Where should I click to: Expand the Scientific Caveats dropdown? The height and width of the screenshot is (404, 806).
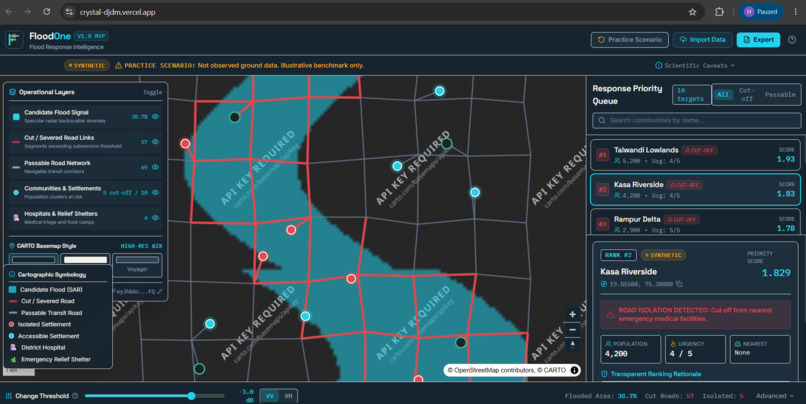click(x=695, y=65)
